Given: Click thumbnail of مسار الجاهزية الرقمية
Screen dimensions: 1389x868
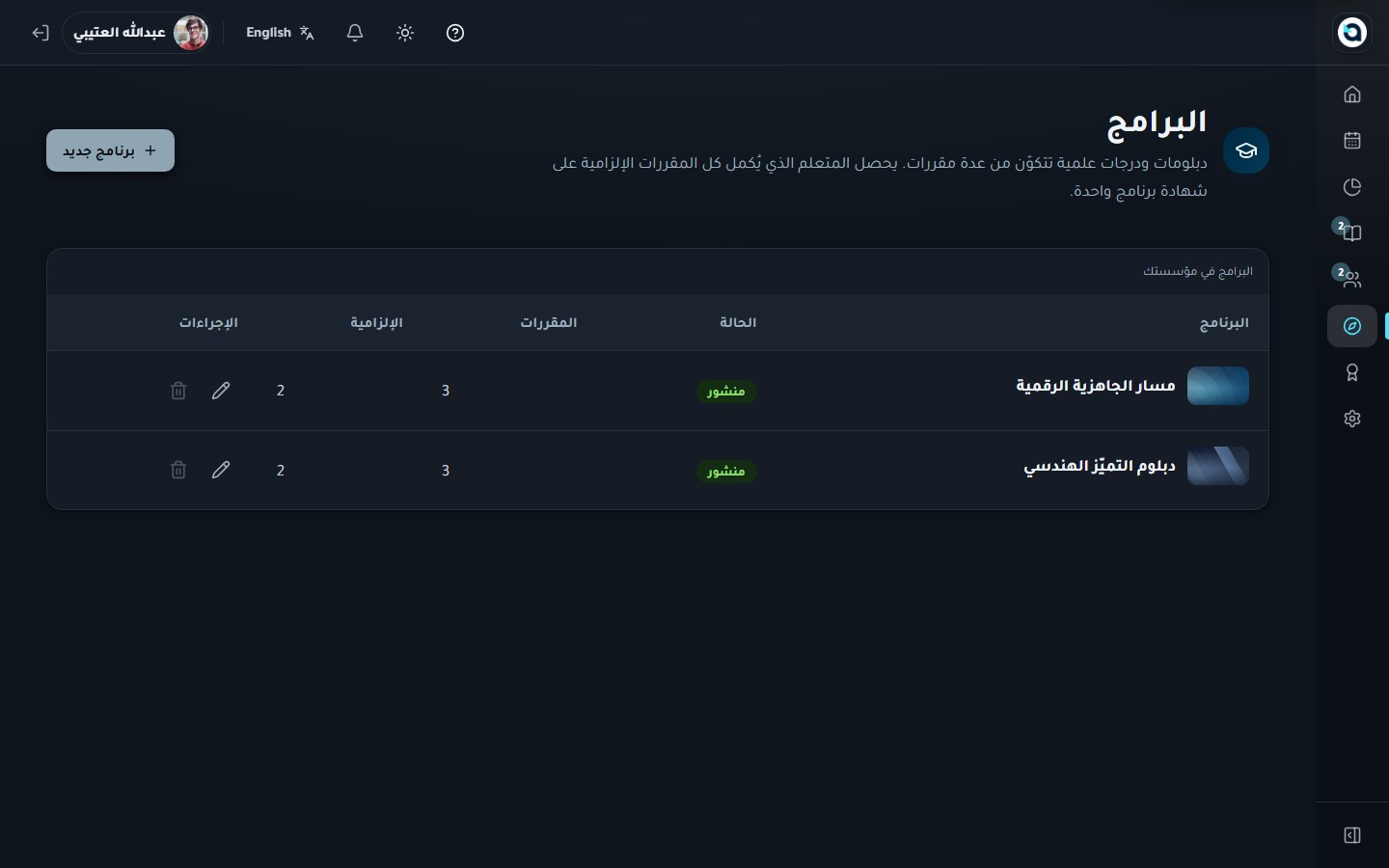Looking at the screenshot, I should tap(1217, 386).
